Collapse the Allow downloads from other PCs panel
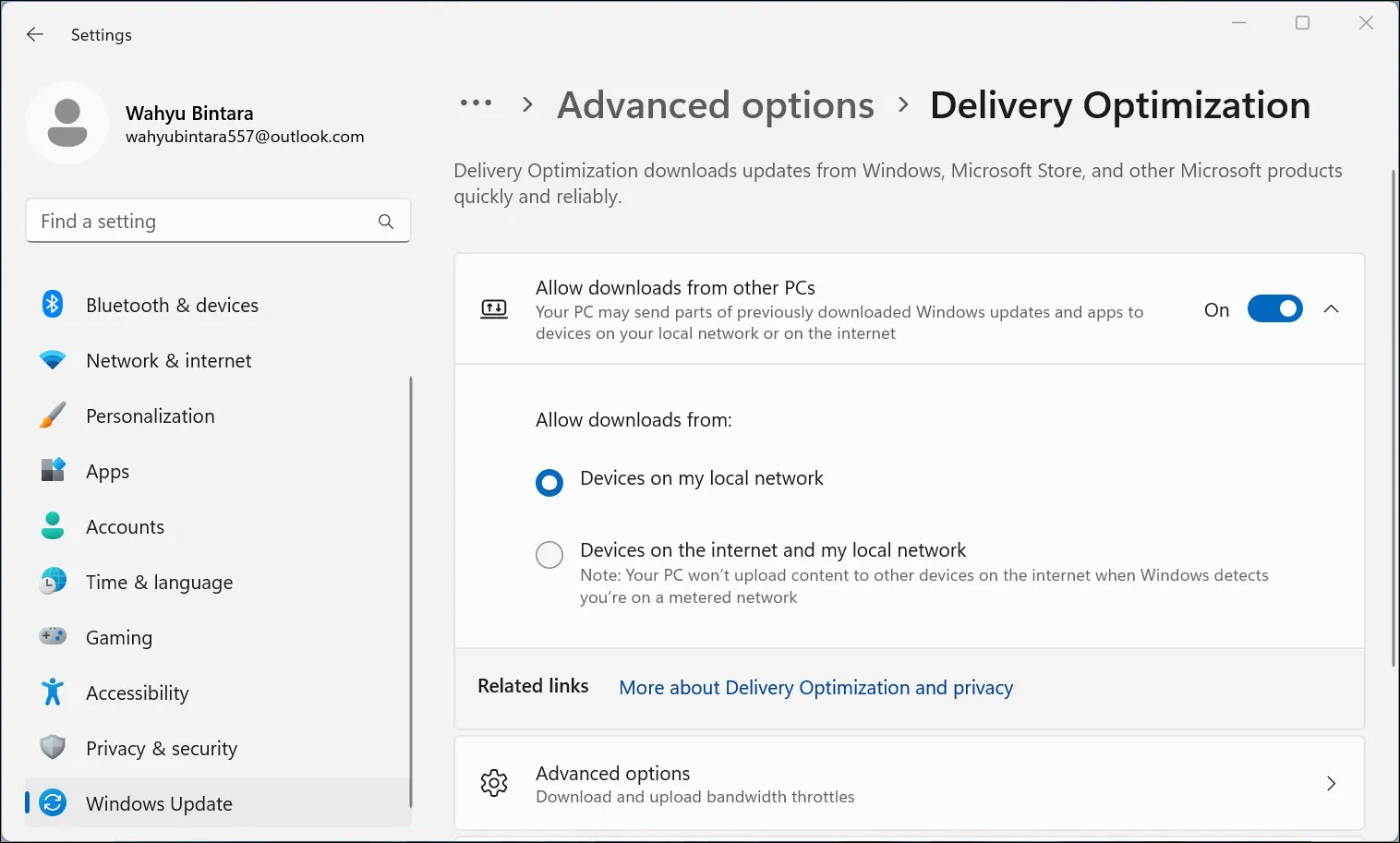1400x843 pixels. (1331, 308)
